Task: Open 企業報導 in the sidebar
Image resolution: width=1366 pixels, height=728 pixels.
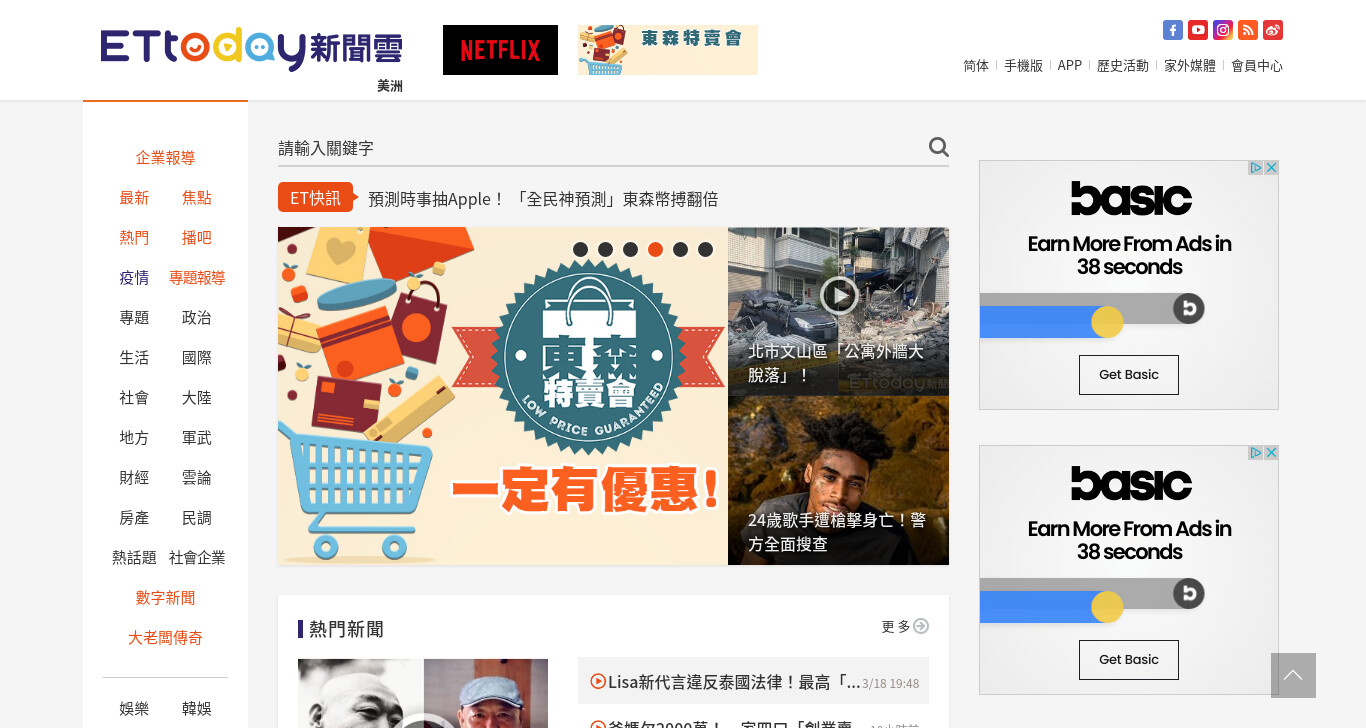Action: (165, 157)
